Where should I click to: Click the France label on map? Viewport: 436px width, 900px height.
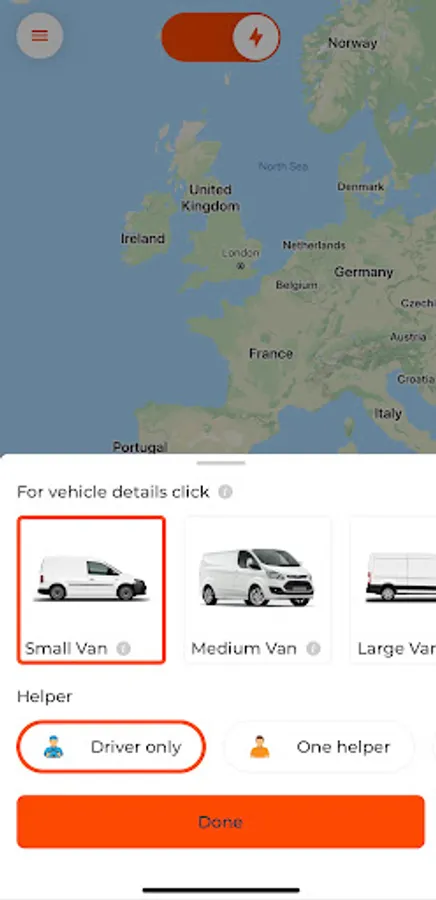point(271,354)
